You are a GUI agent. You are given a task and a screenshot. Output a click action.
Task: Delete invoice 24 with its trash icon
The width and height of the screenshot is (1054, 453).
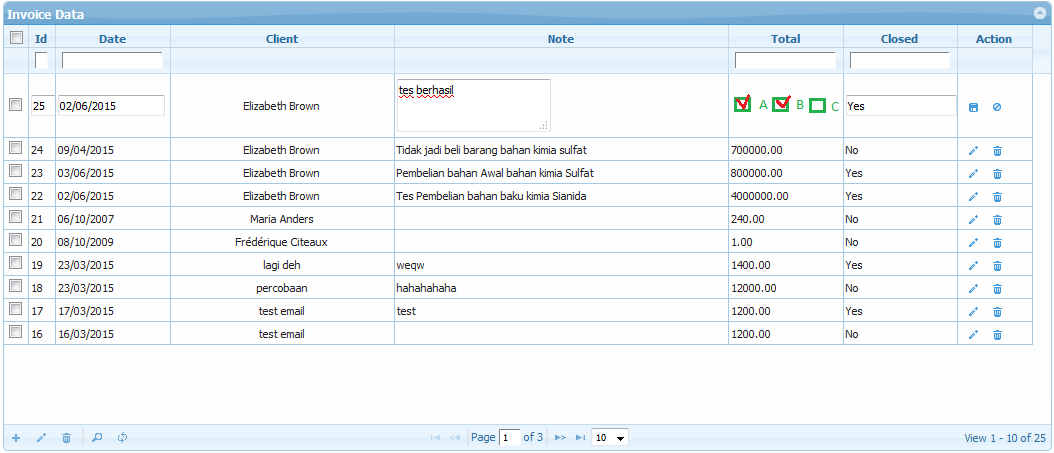(x=998, y=151)
